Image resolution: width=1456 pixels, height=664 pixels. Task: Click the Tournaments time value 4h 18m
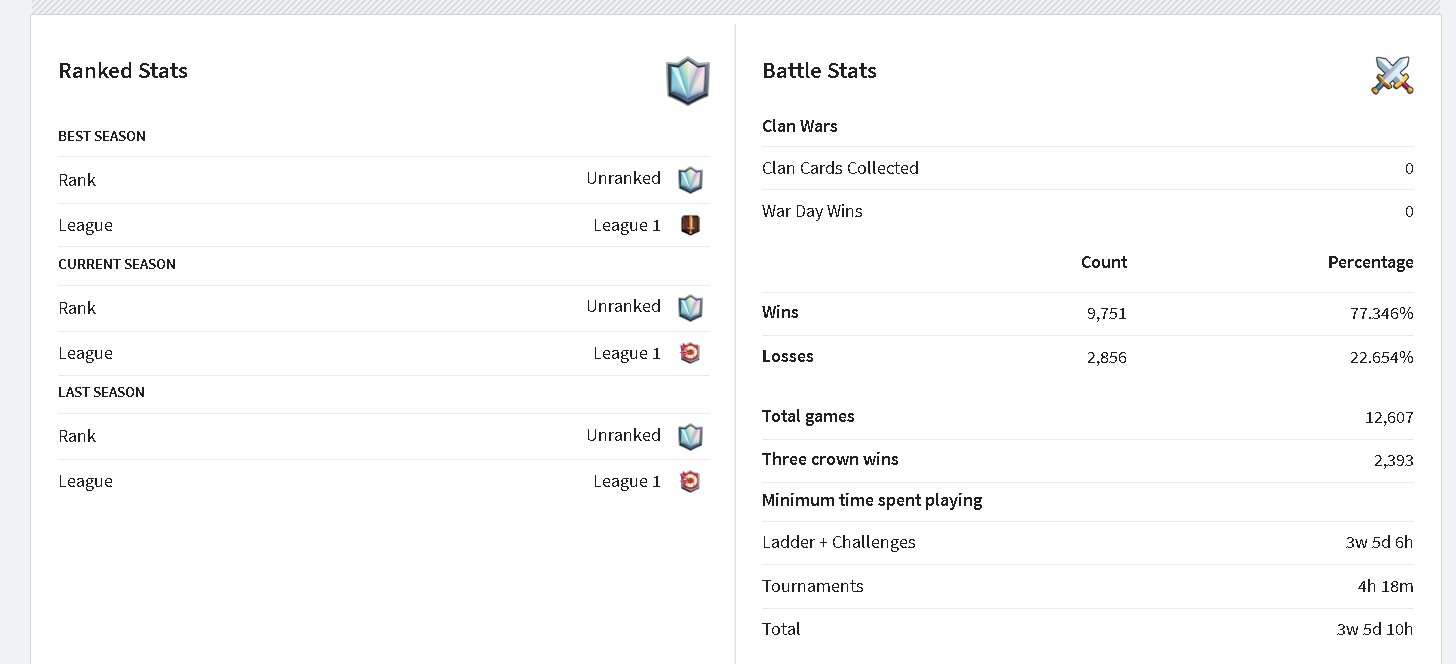[1385, 587]
